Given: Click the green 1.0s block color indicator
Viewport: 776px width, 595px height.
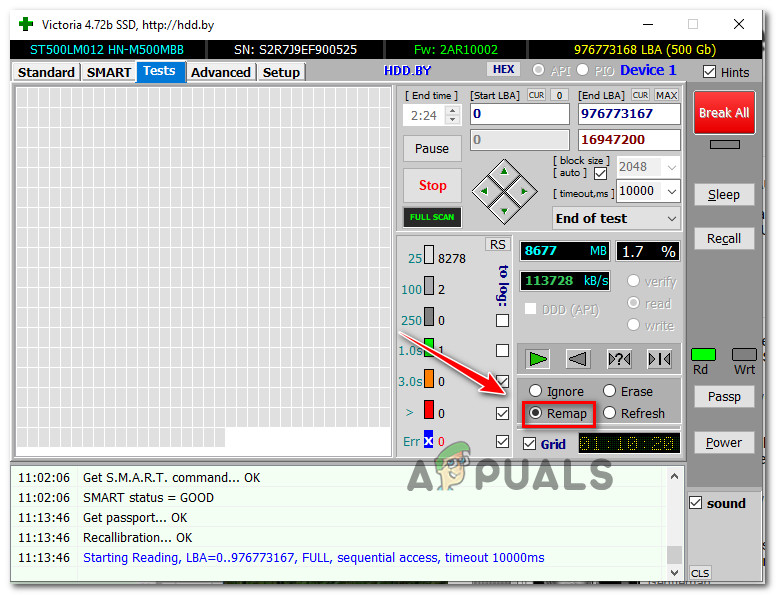Looking at the screenshot, I should (x=429, y=348).
